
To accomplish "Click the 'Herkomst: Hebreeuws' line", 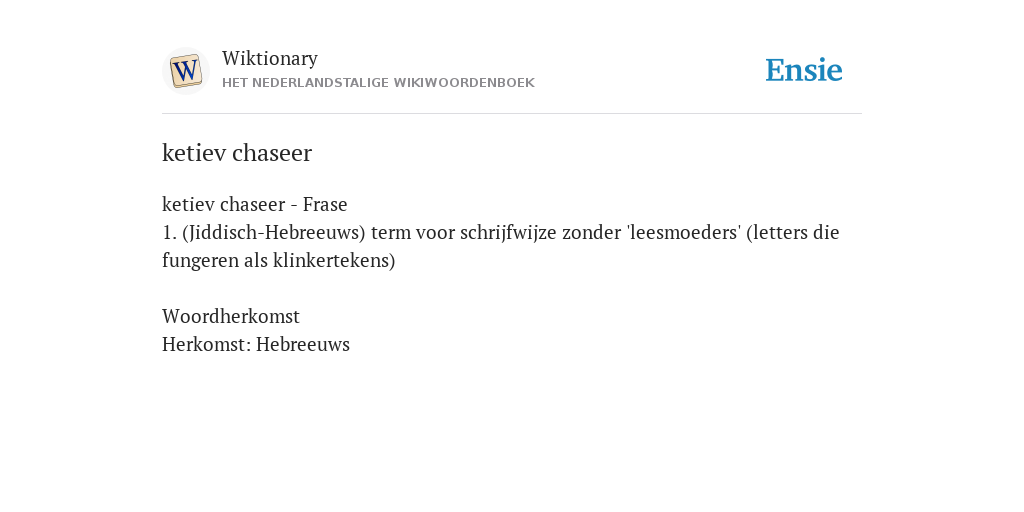I will [256, 344].
